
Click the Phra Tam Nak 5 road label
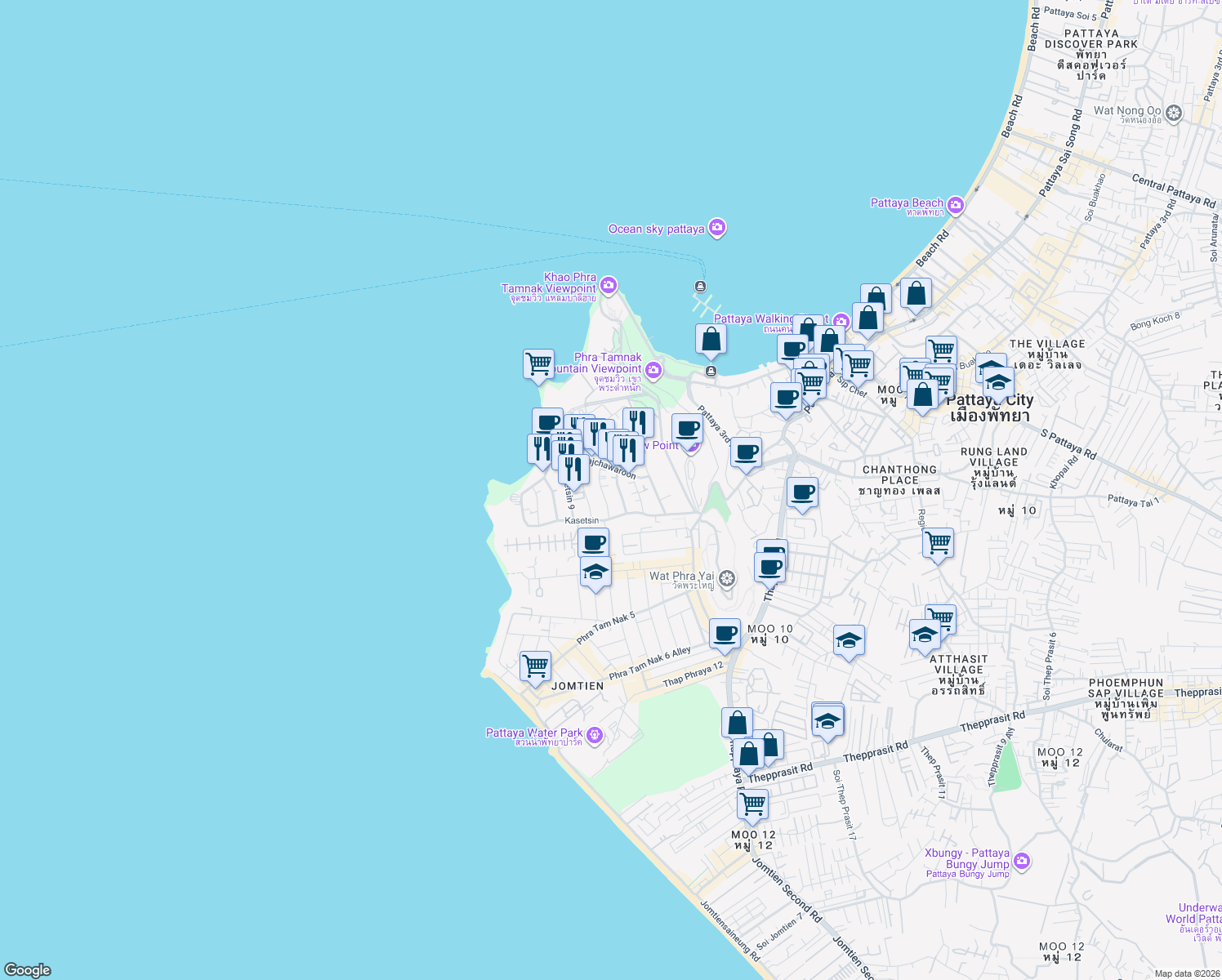605,628
